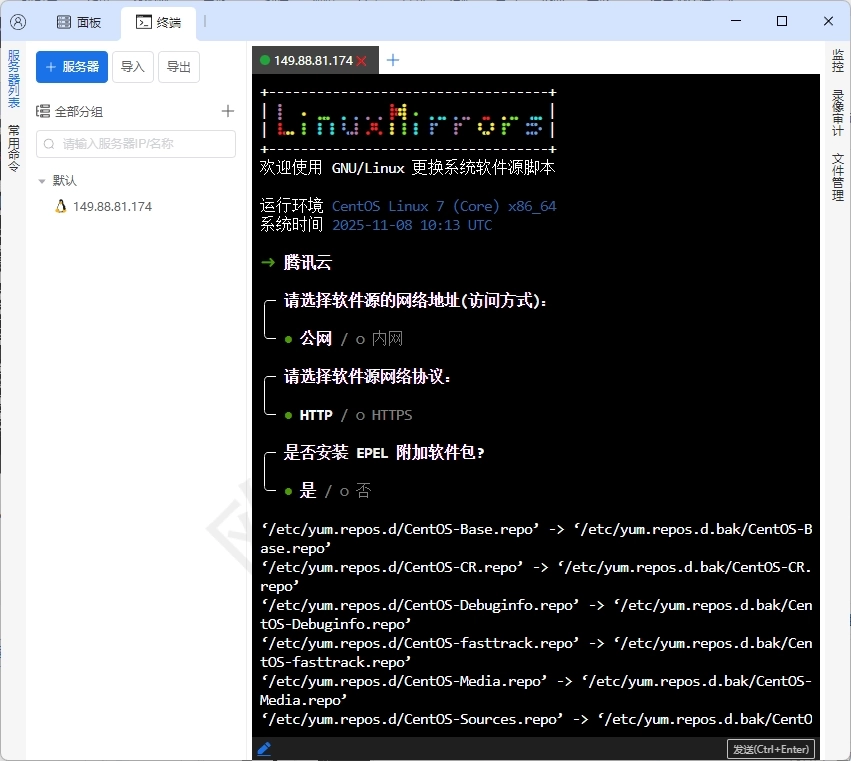Viewport: 851px width, 761px height.
Task: Click the 全部分组 group list icon
Action: pos(43,112)
